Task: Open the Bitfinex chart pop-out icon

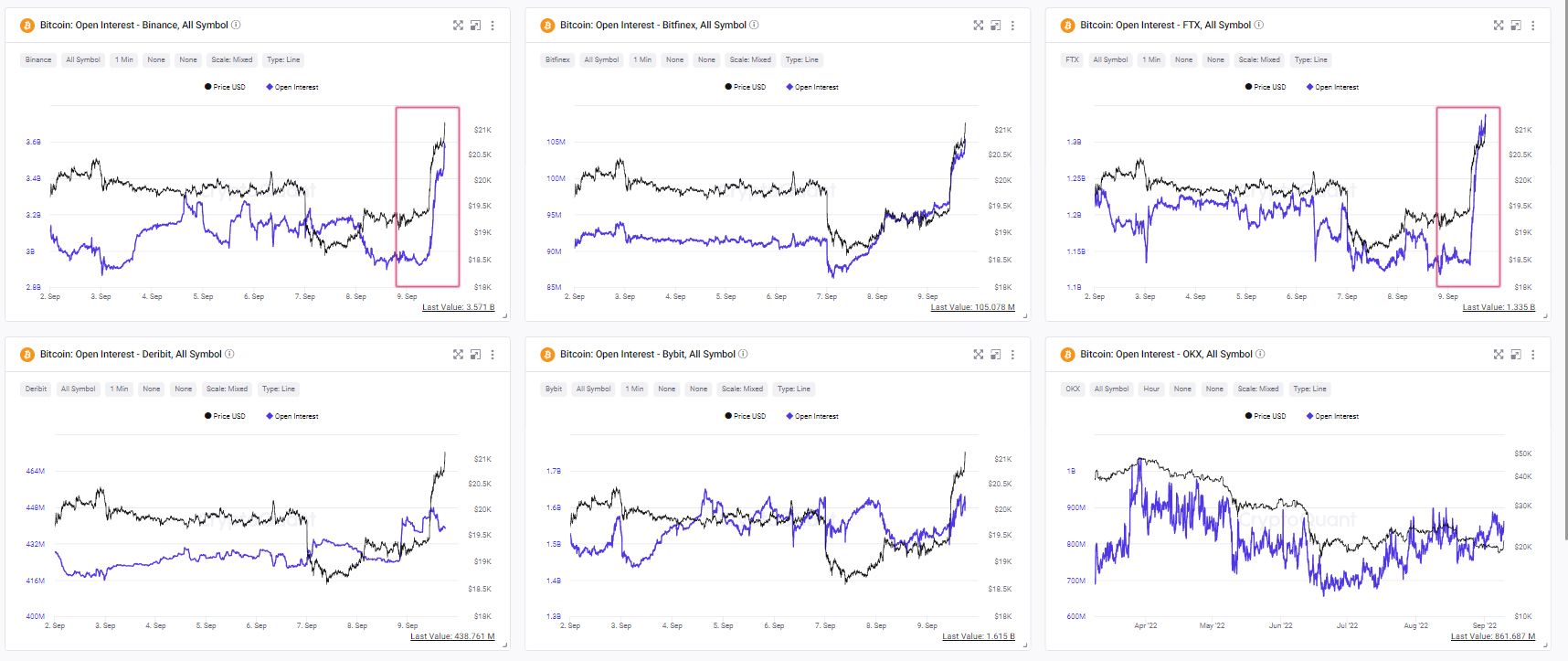Action: tap(995, 26)
